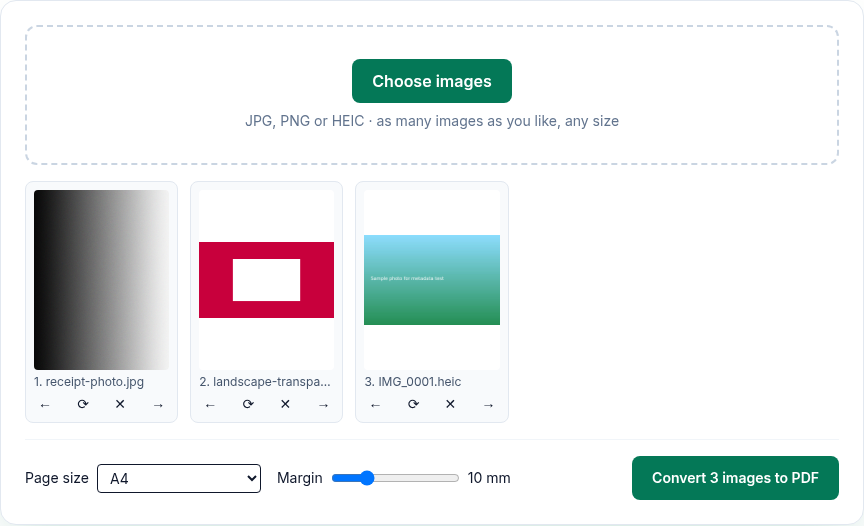Remove landscape-transpa... image from list
The height and width of the screenshot is (526, 864).
coord(285,404)
